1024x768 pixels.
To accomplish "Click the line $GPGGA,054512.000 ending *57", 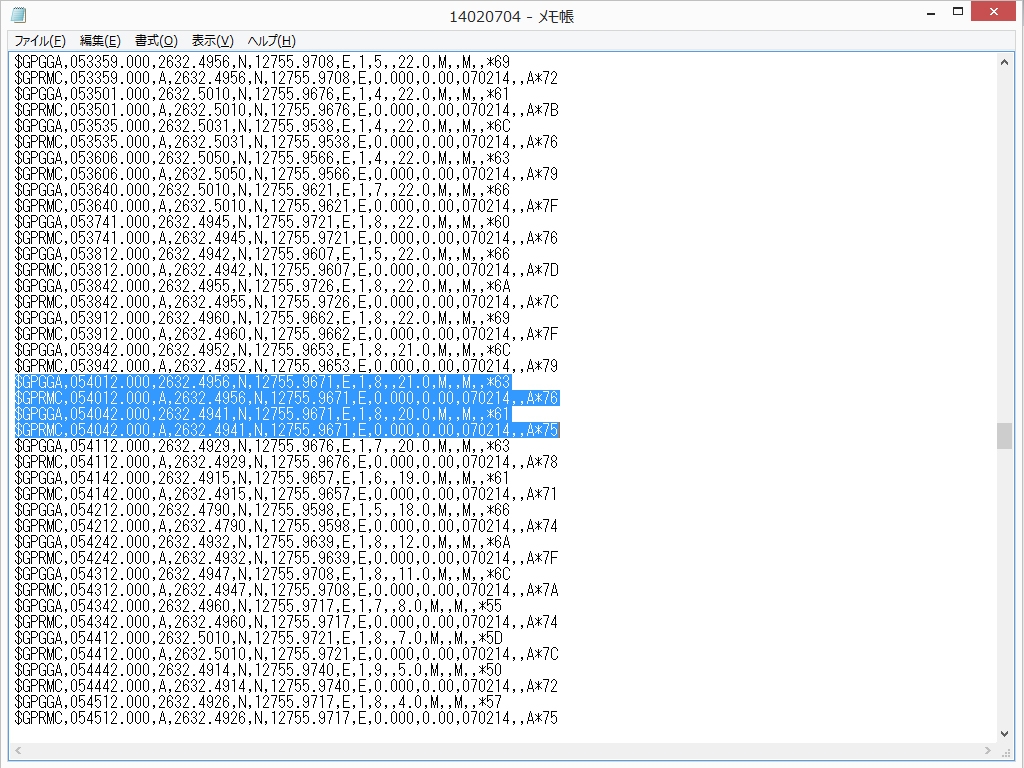I will pyautogui.click(x=258, y=702).
